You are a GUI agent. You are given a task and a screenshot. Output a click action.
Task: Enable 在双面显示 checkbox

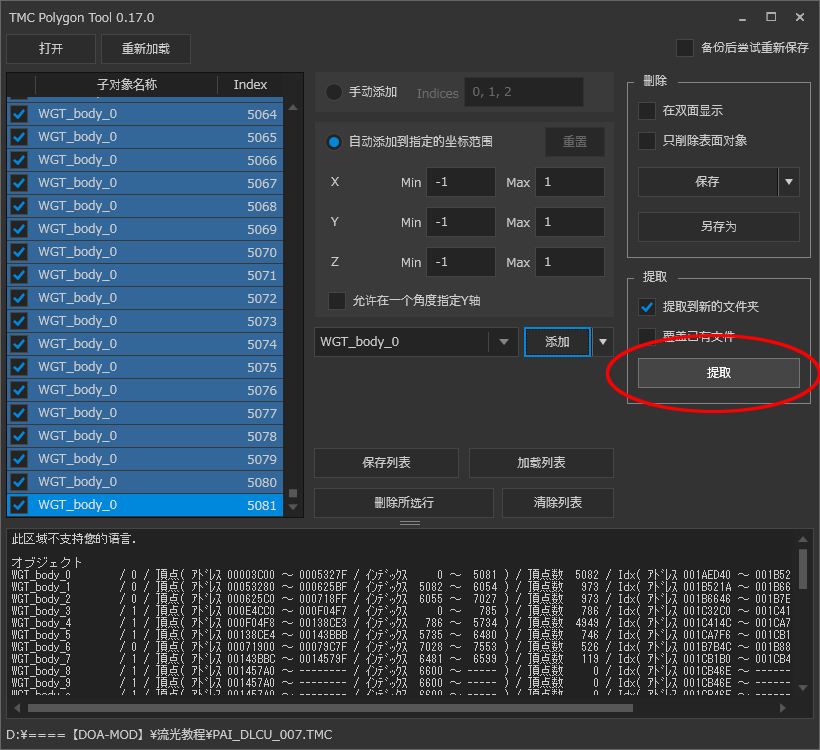tap(647, 111)
